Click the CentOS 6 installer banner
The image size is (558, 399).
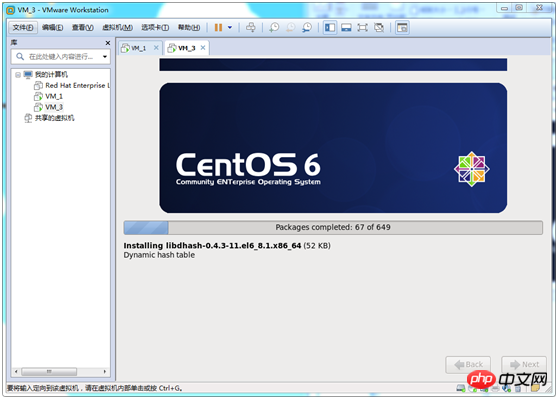pyautogui.click(x=333, y=148)
